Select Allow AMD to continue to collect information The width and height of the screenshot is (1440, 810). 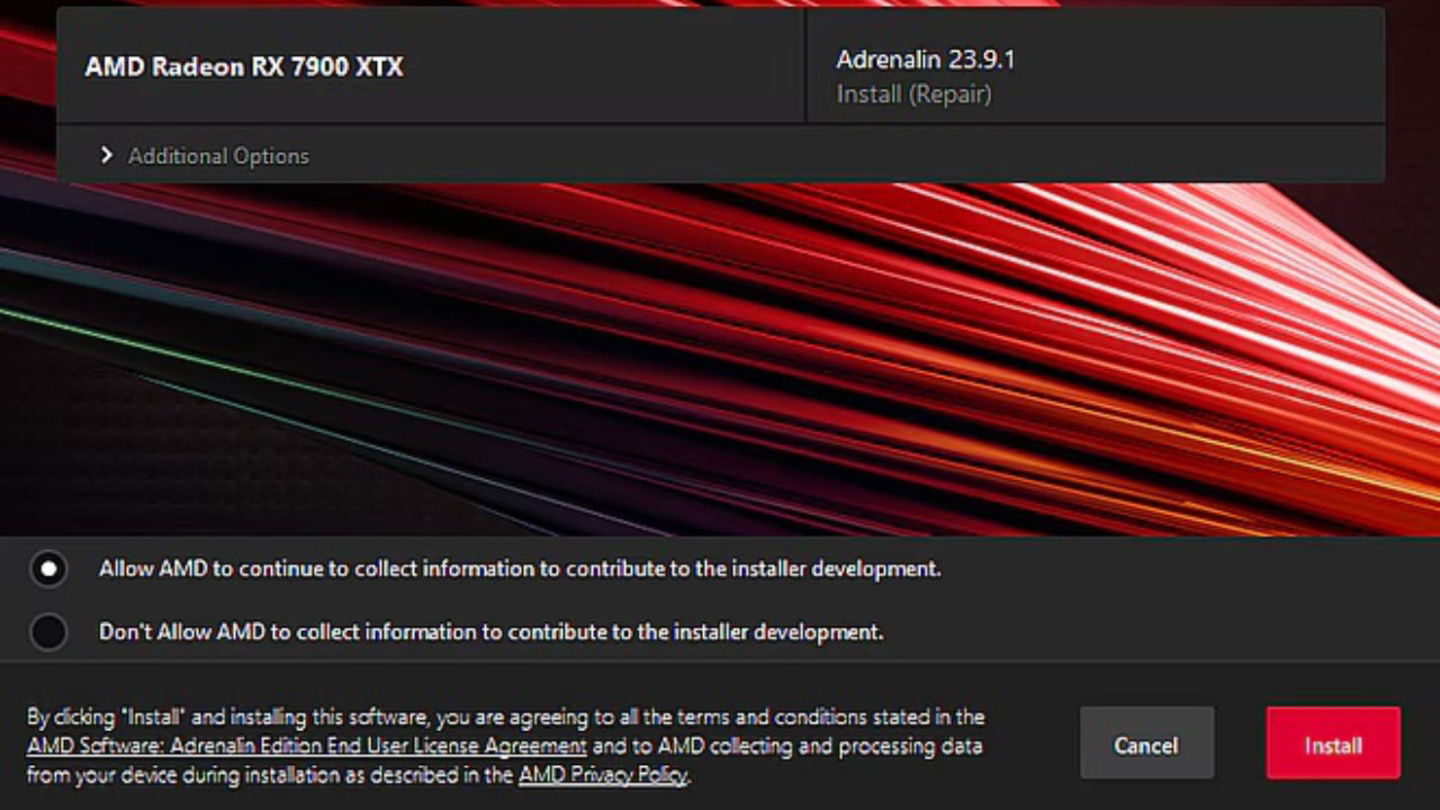click(x=48, y=569)
